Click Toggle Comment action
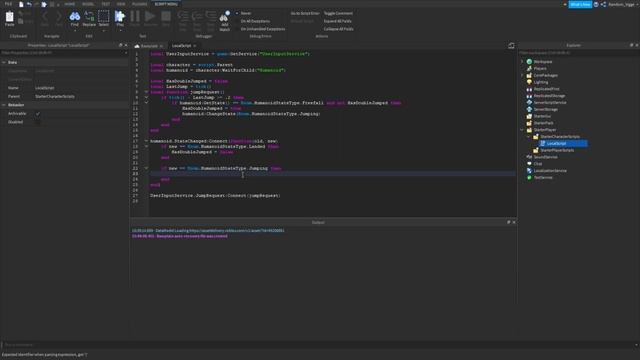 point(338,13)
